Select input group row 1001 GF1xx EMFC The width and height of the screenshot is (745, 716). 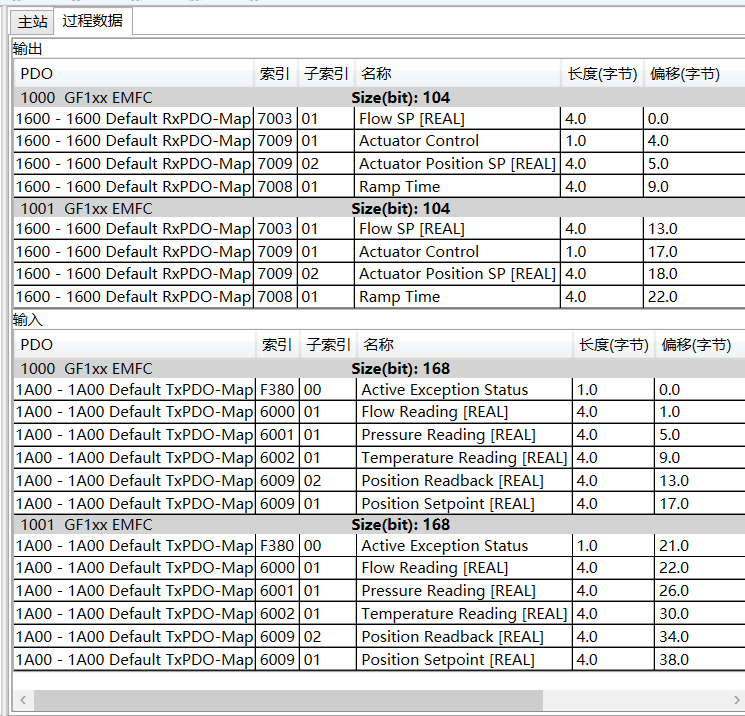[379, 525]
